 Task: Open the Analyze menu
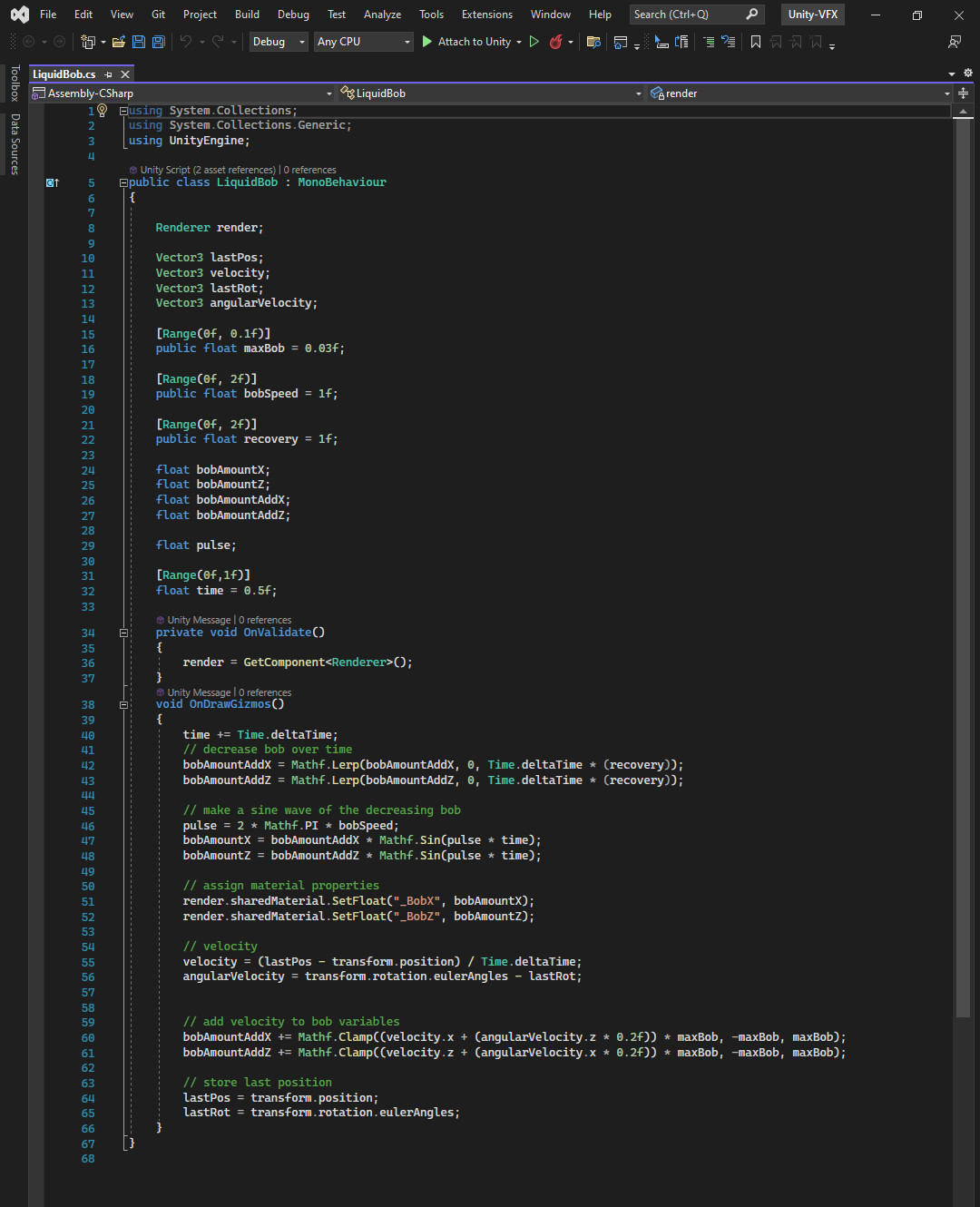coord(382,15)
